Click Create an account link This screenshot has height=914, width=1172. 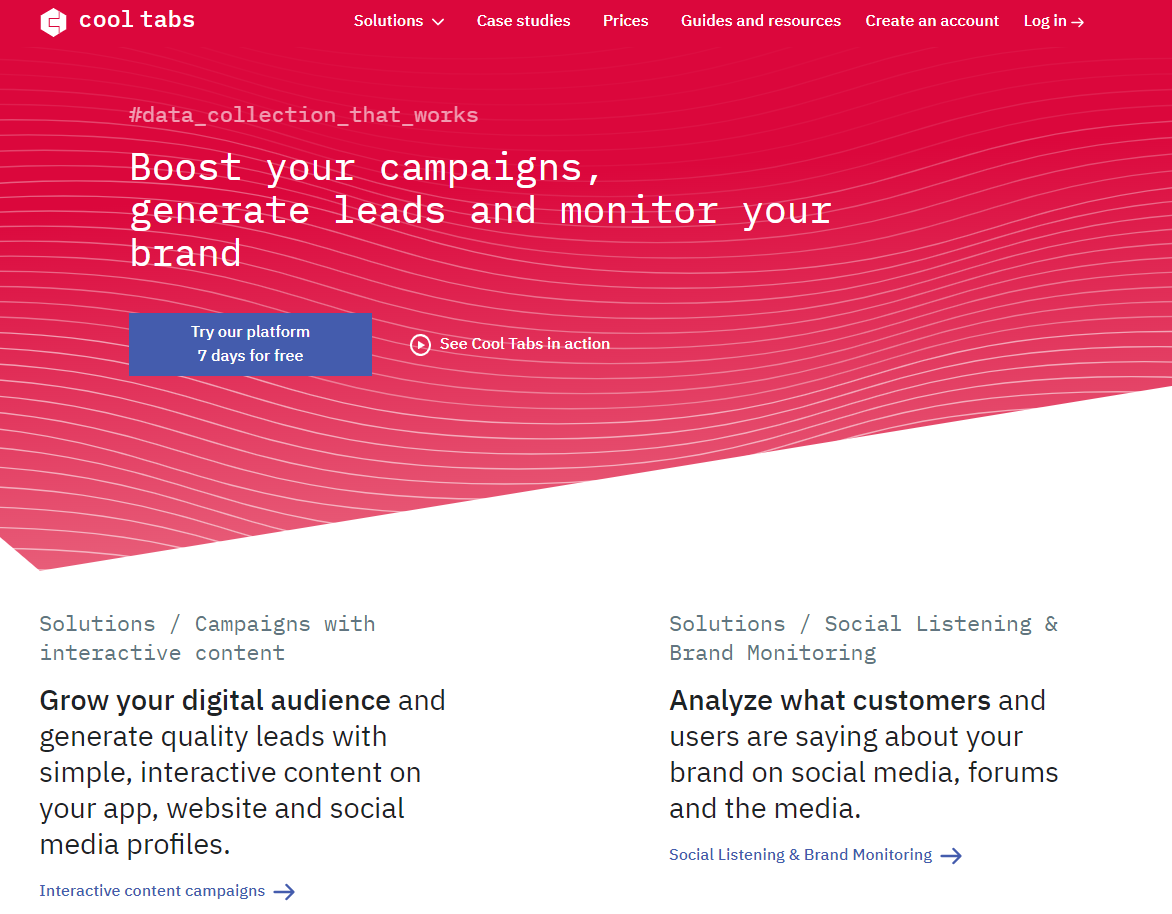point(932,21)
